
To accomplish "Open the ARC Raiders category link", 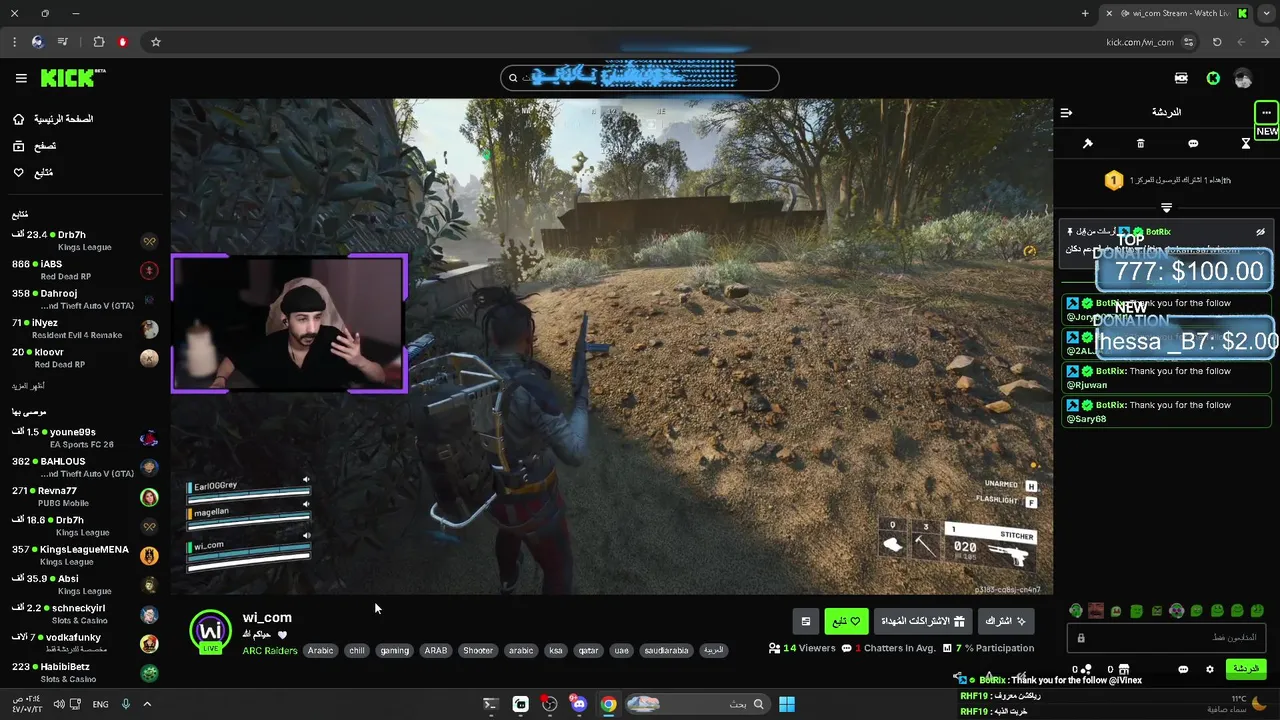I will coord(270,650).
